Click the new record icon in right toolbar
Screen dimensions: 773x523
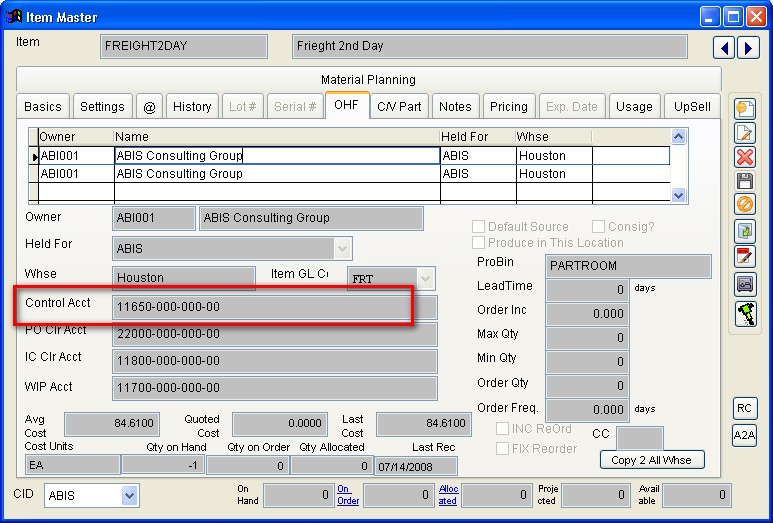pos(744,109)
